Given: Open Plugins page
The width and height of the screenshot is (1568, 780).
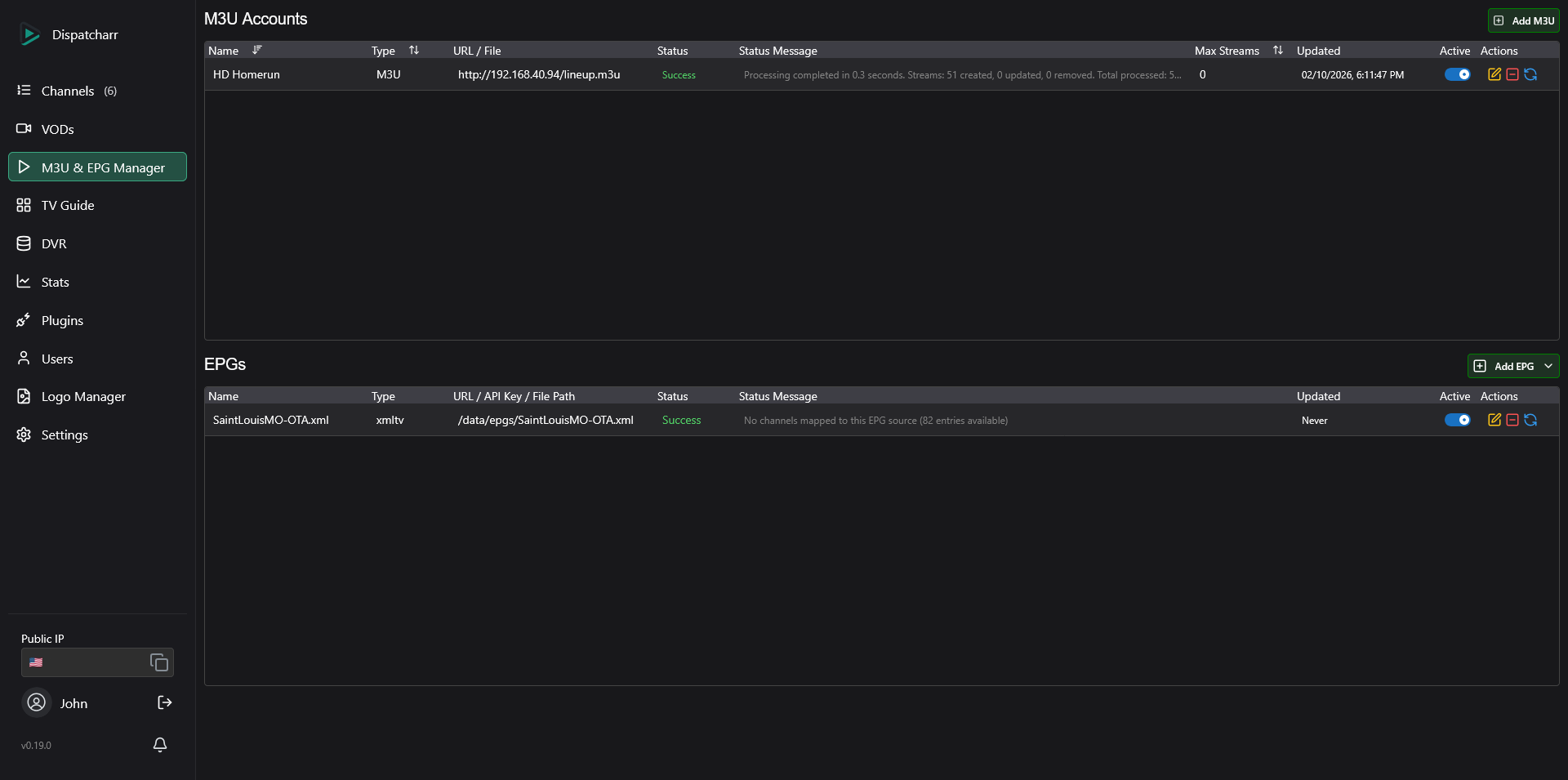Looking at the screenshot, I should [x=97, y=320].
